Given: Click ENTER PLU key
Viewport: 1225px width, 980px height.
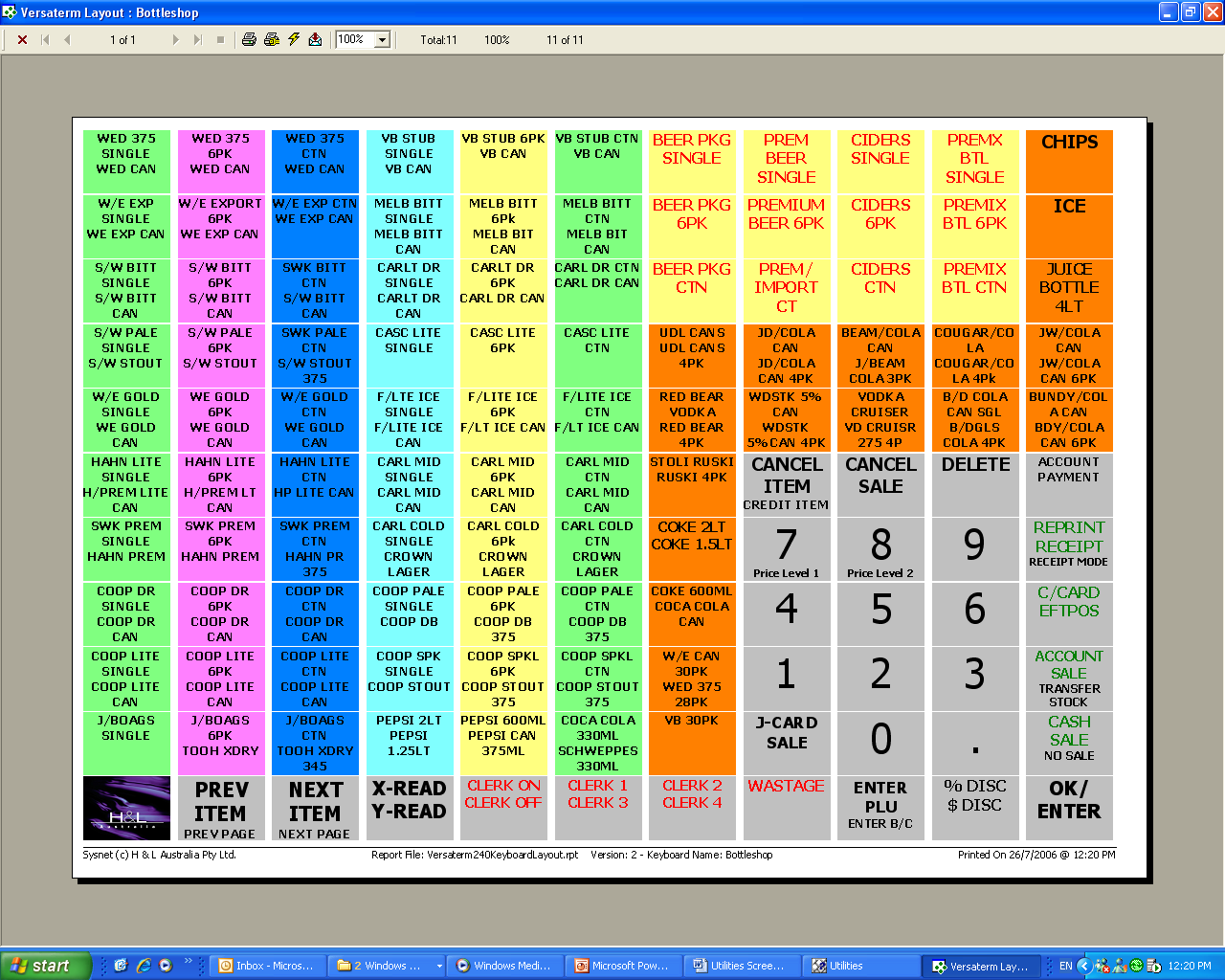Looking at the screenshot, I should pos(880,808).
